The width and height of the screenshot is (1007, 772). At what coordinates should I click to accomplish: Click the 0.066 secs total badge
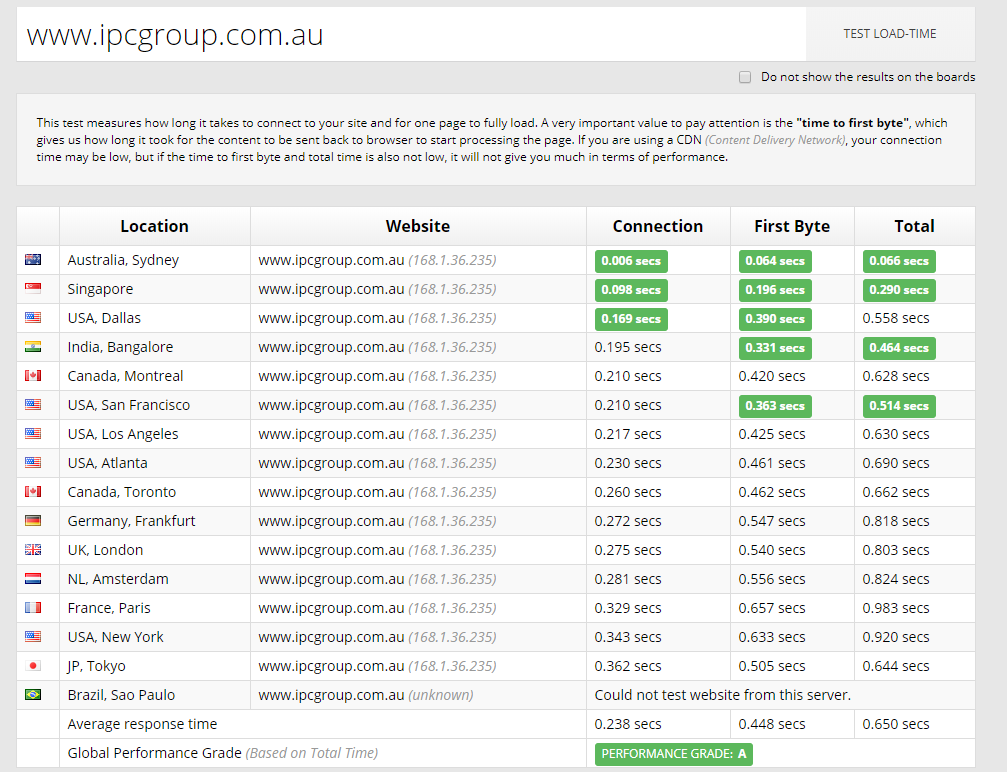899,261
